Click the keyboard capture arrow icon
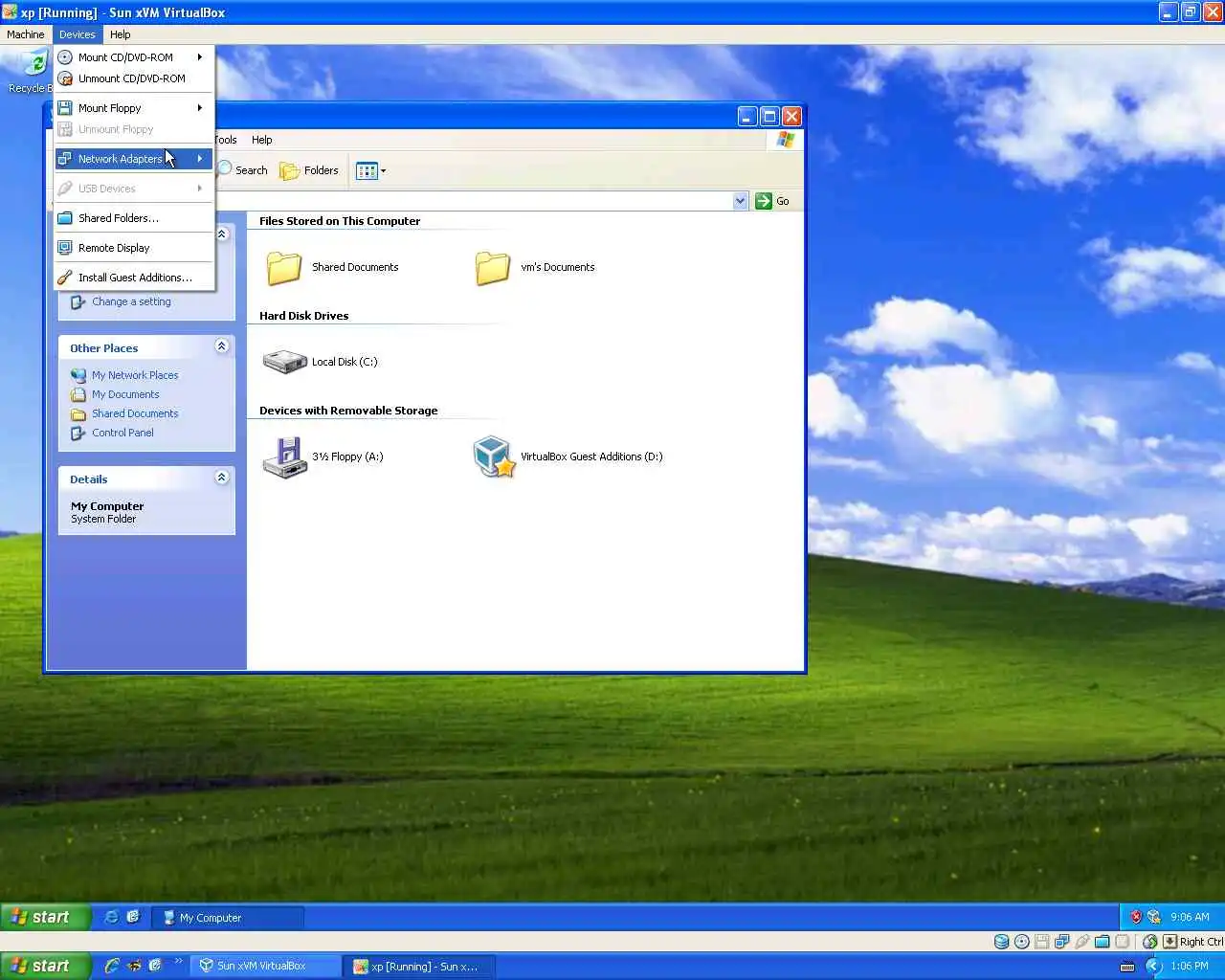The image size is (1225, 980). pyautogui.click(x=1169, y=942)
